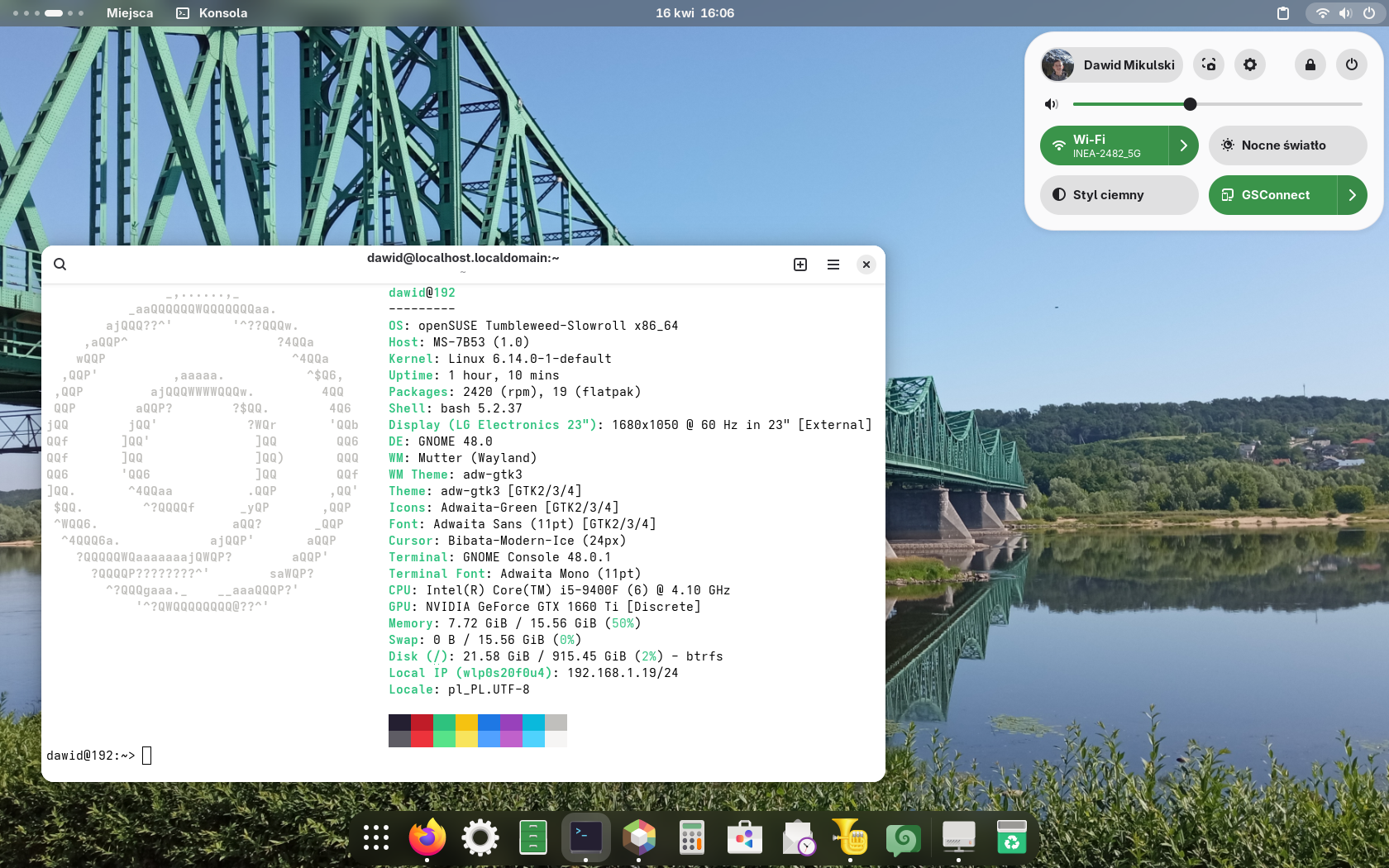Open the Miejsca menu
This screenshot has height=868, width=1389.
point(130,13)
